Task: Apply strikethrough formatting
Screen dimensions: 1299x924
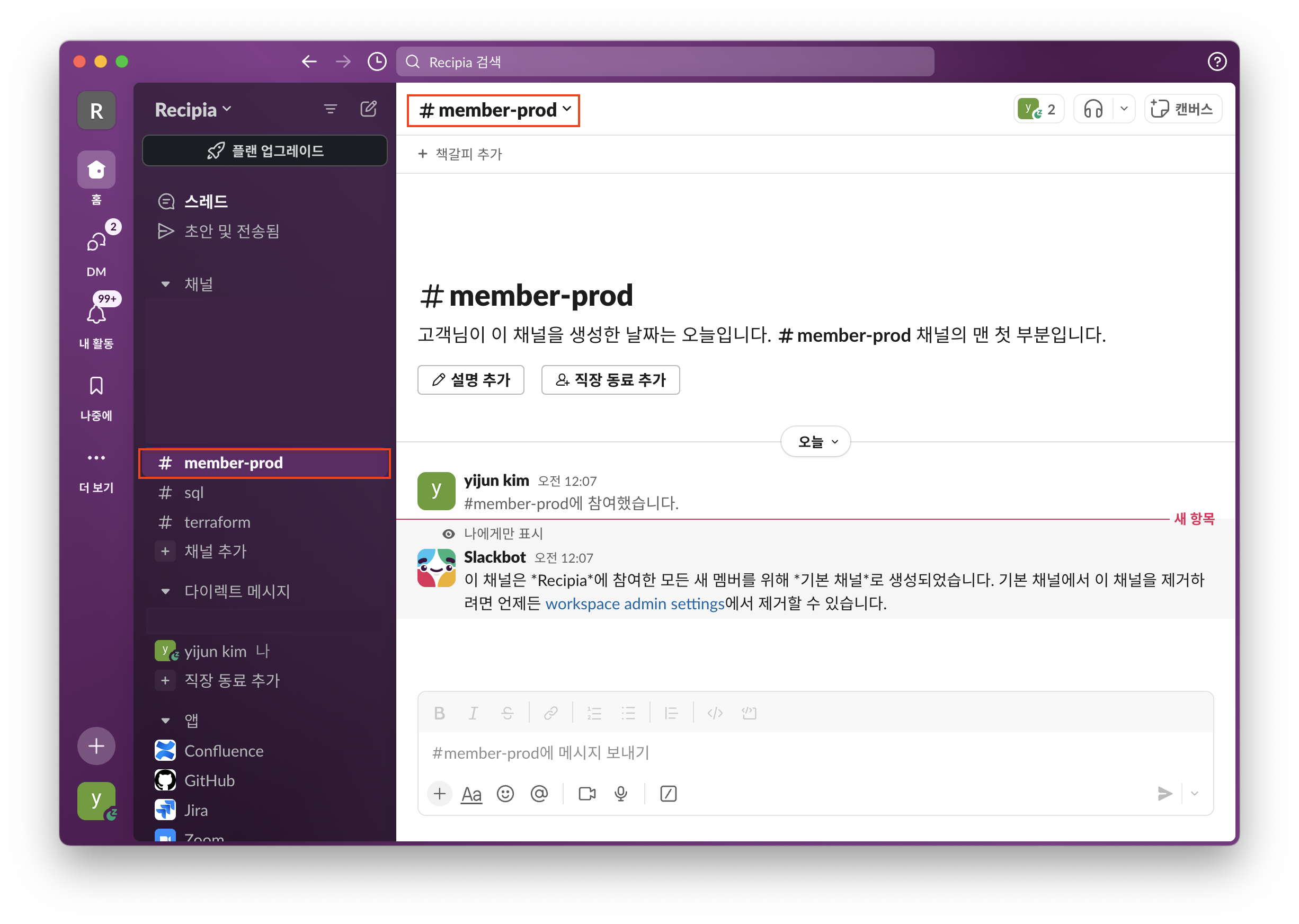Action: (506, 713)
